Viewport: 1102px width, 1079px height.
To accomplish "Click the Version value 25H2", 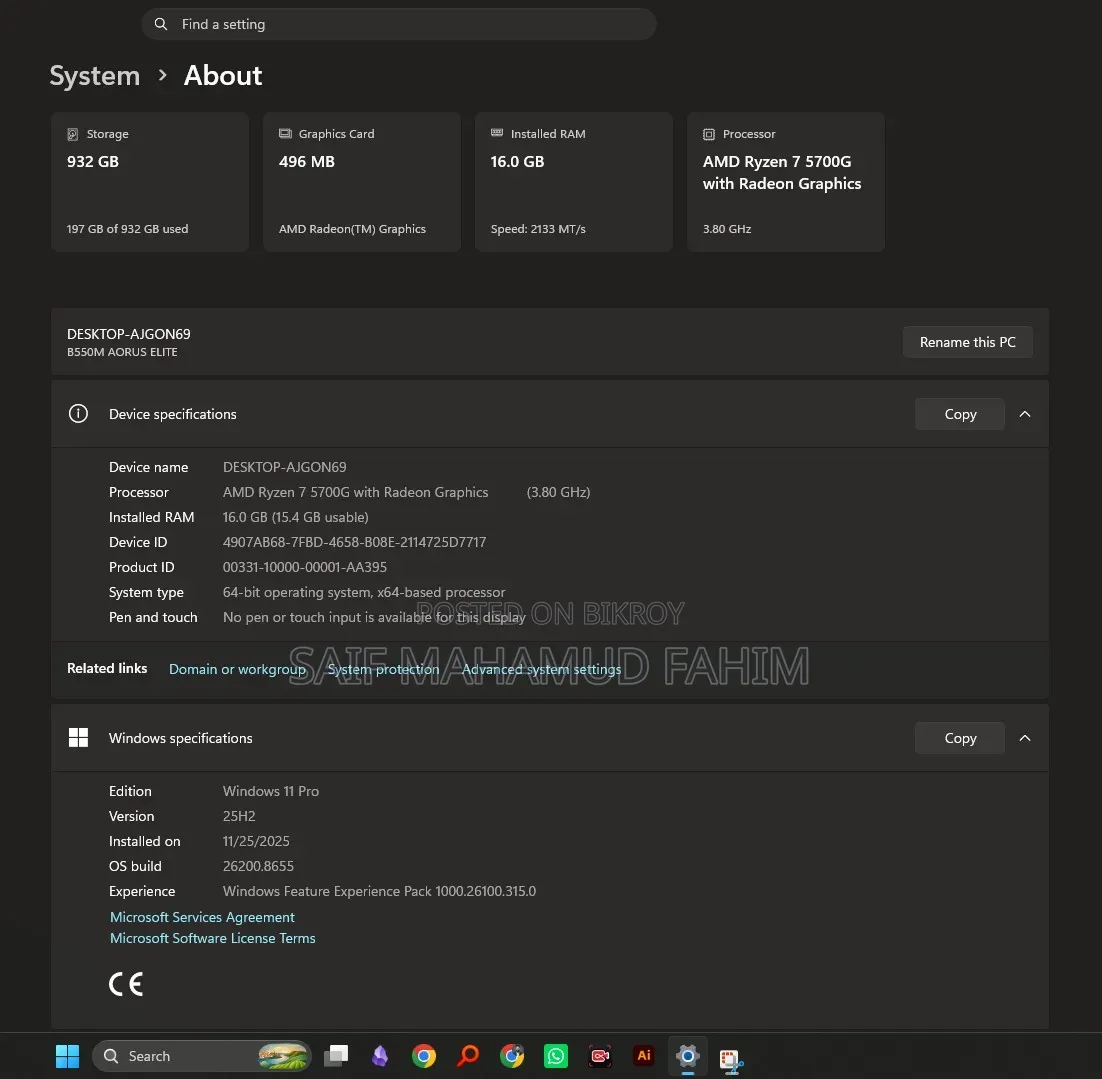I will point(239,816).
